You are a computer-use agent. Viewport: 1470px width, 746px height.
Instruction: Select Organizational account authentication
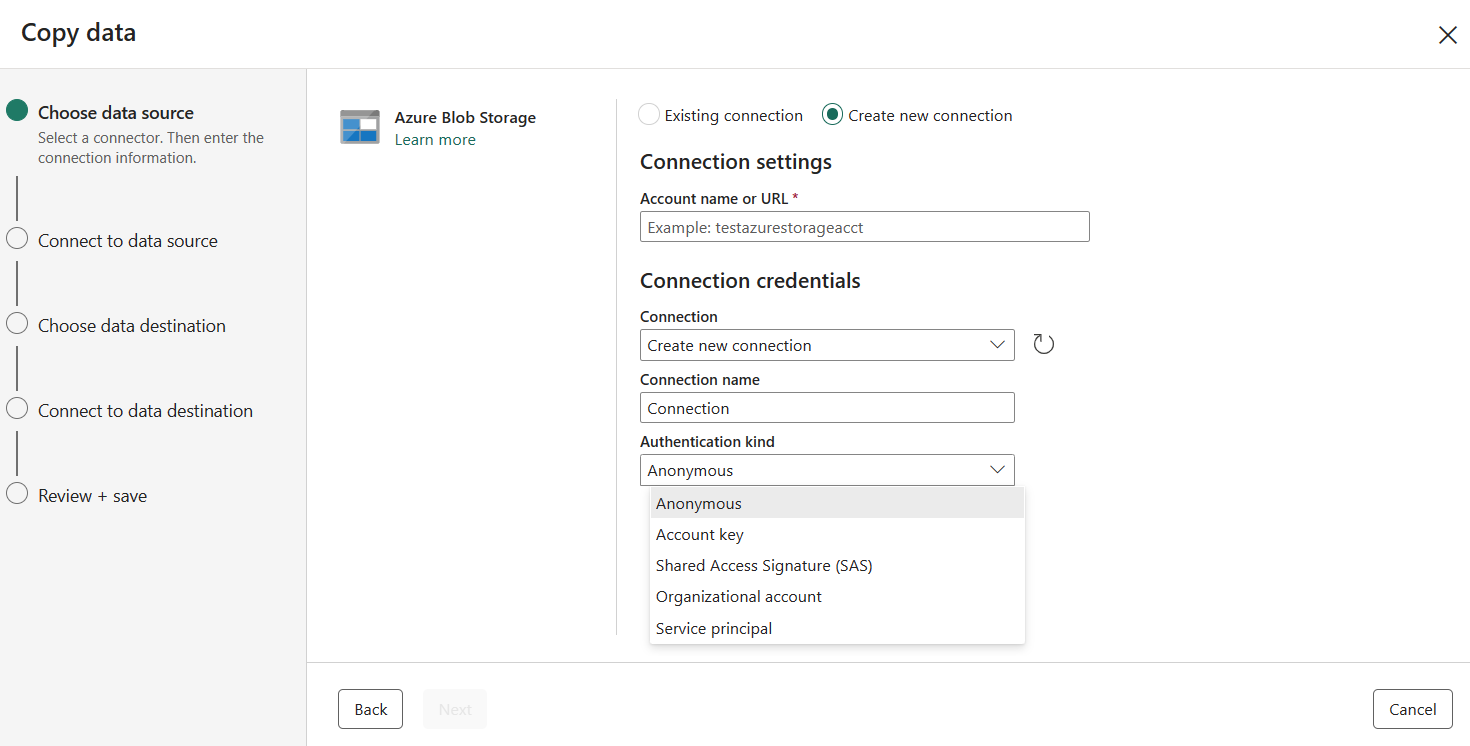pyautogui.click(x=738, y=596)
